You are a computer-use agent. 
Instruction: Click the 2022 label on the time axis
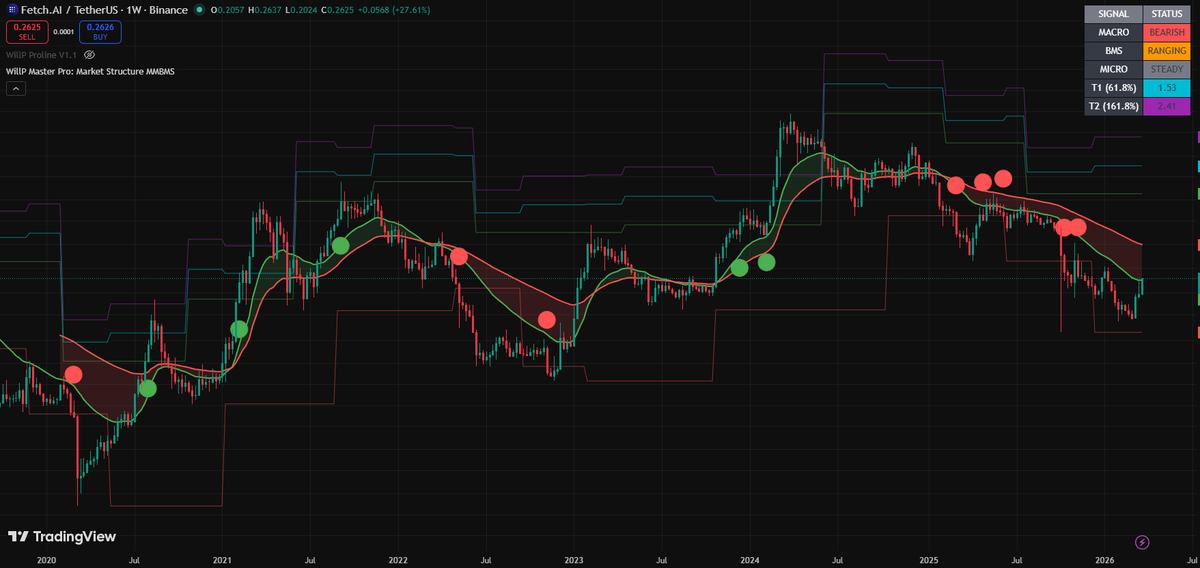pyautogui.click(x=398, y=560)
